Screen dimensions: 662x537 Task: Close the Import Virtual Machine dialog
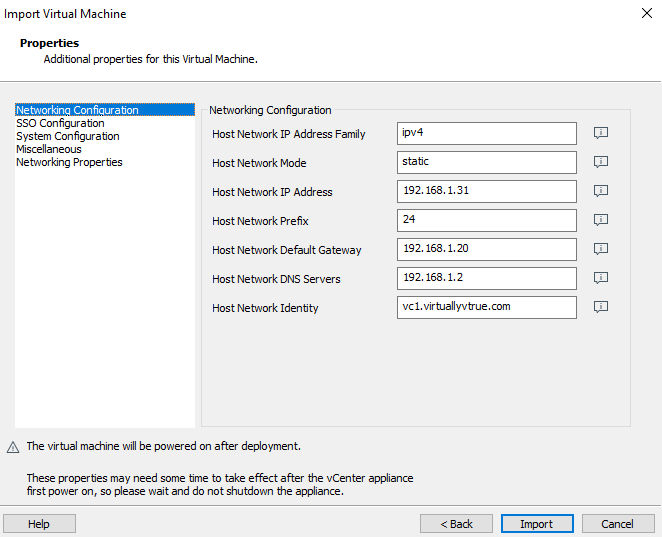pyautogui.click(x=645, y=14)
